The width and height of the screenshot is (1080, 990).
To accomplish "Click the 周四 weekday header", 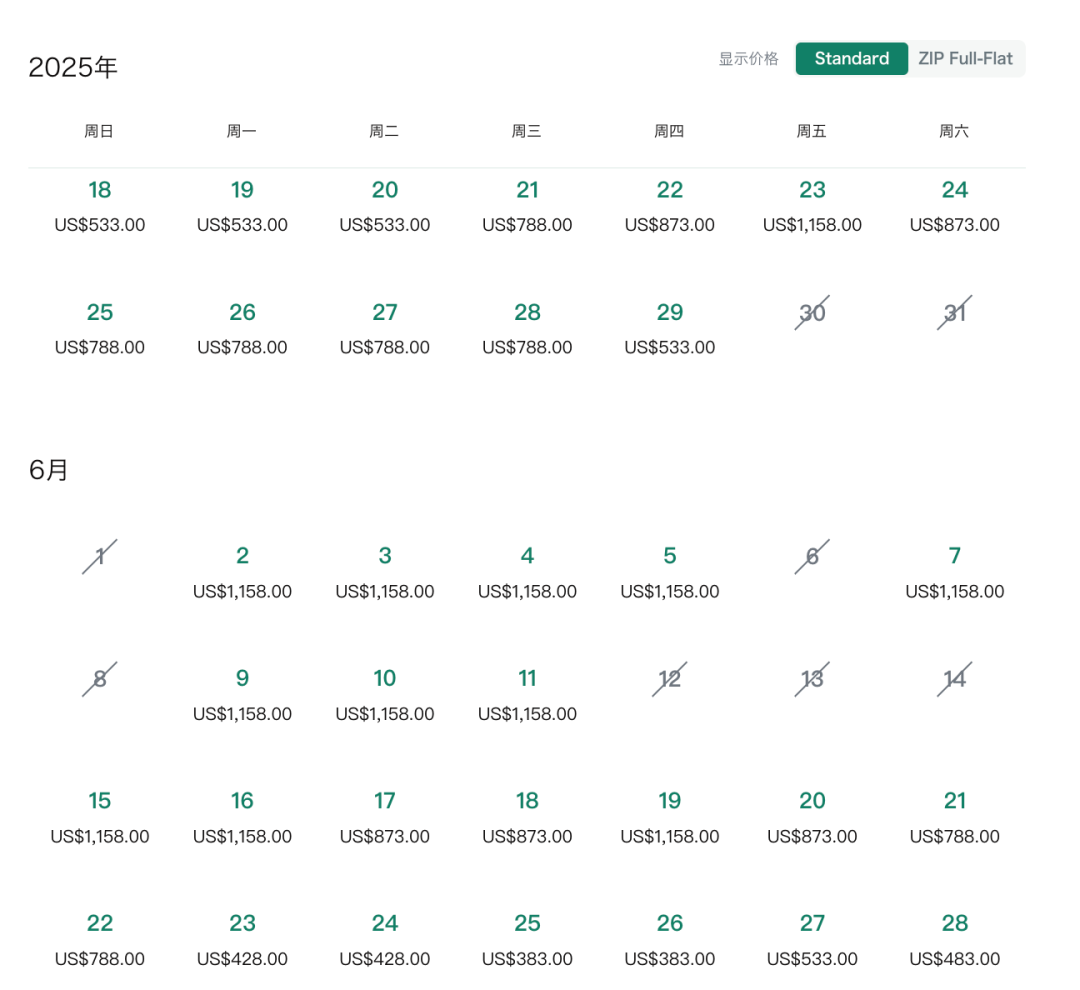I will tap(669, 131).
